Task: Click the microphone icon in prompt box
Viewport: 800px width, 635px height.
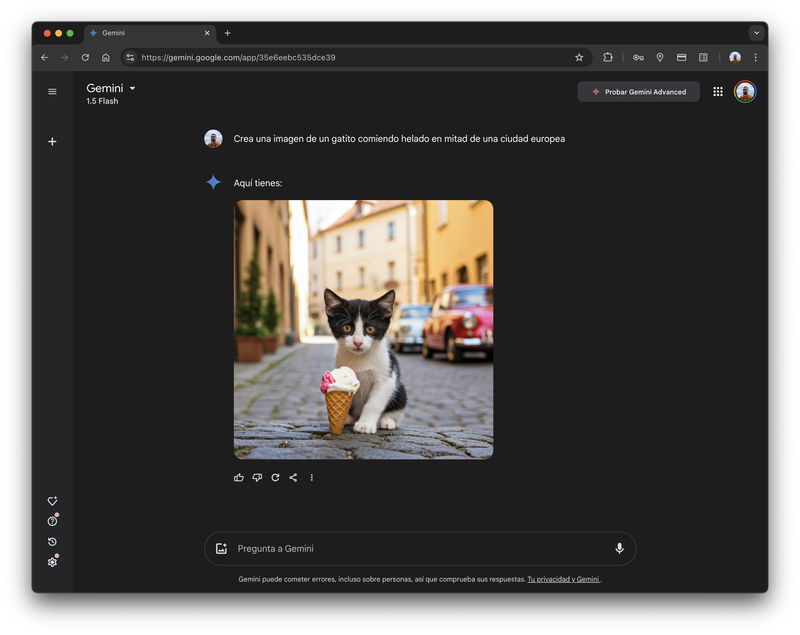Action: (619, 548)
